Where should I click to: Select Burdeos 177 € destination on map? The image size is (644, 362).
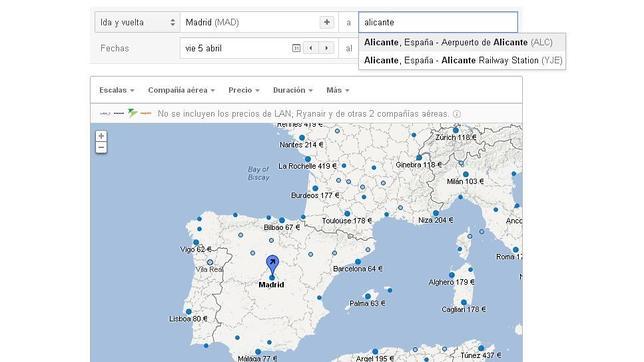(x=315, y=196)
